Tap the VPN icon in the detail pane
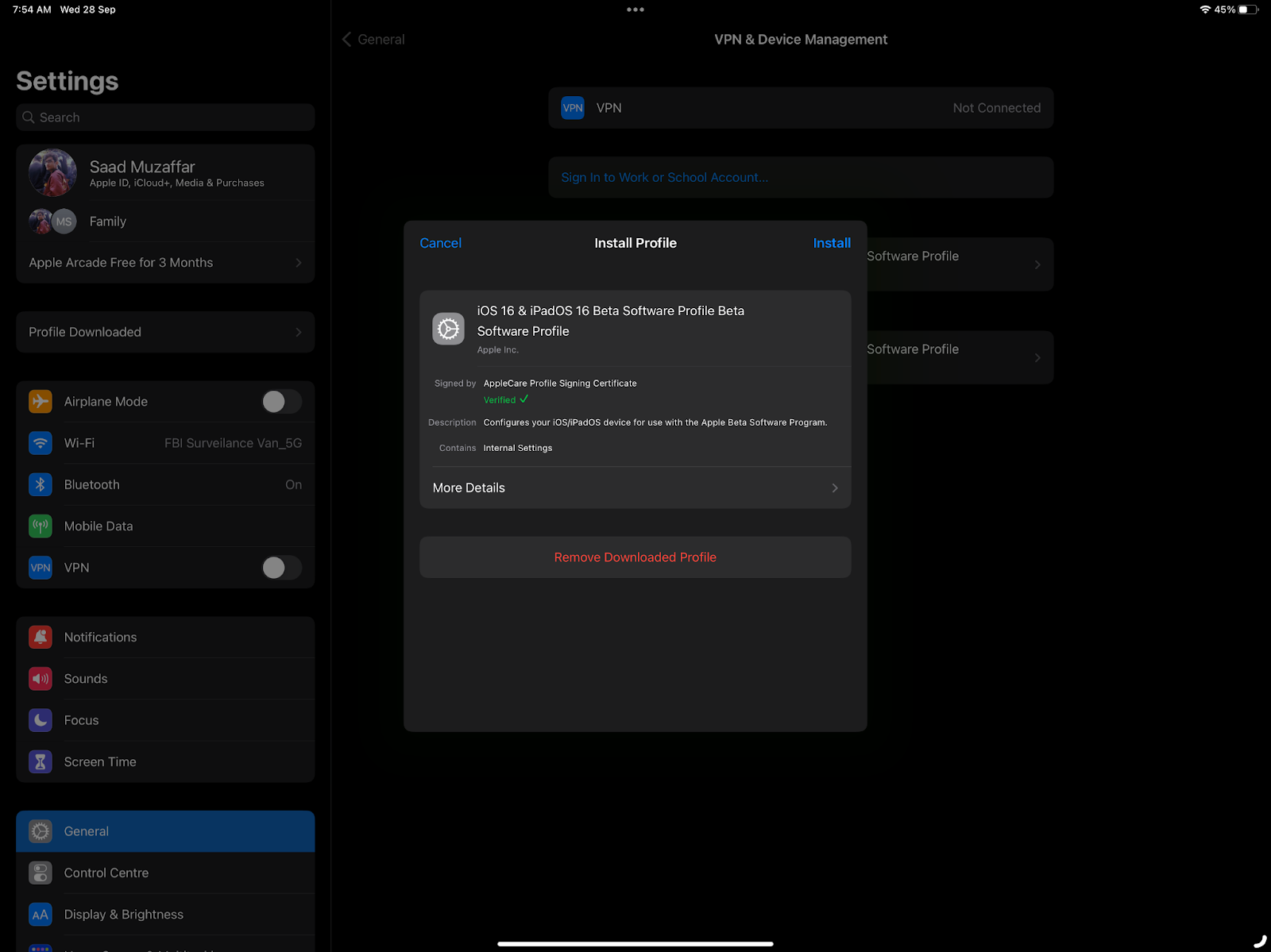1271x952 pixels. point(573,108)
